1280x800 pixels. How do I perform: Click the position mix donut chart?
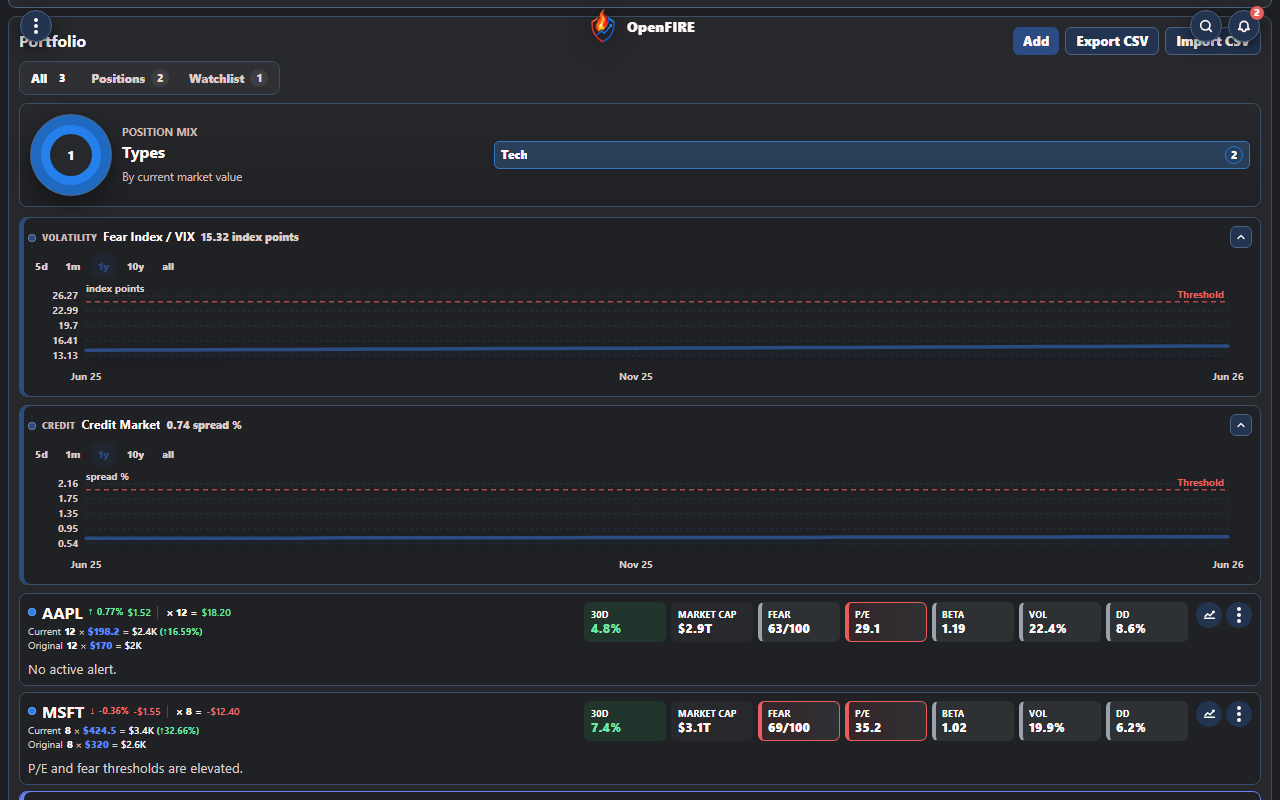(71, 155)
